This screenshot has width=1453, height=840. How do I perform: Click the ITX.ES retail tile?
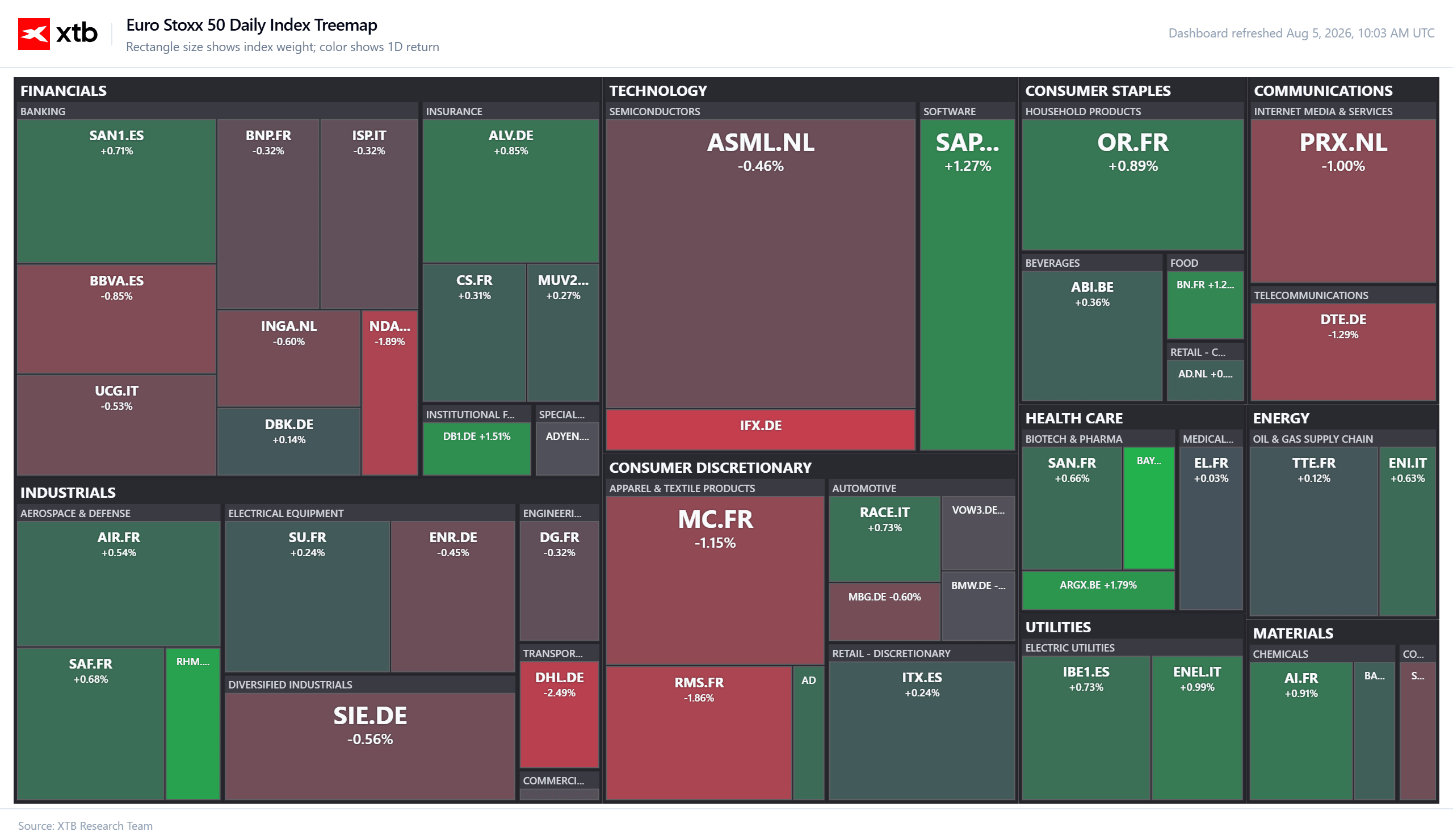[921, 730]
